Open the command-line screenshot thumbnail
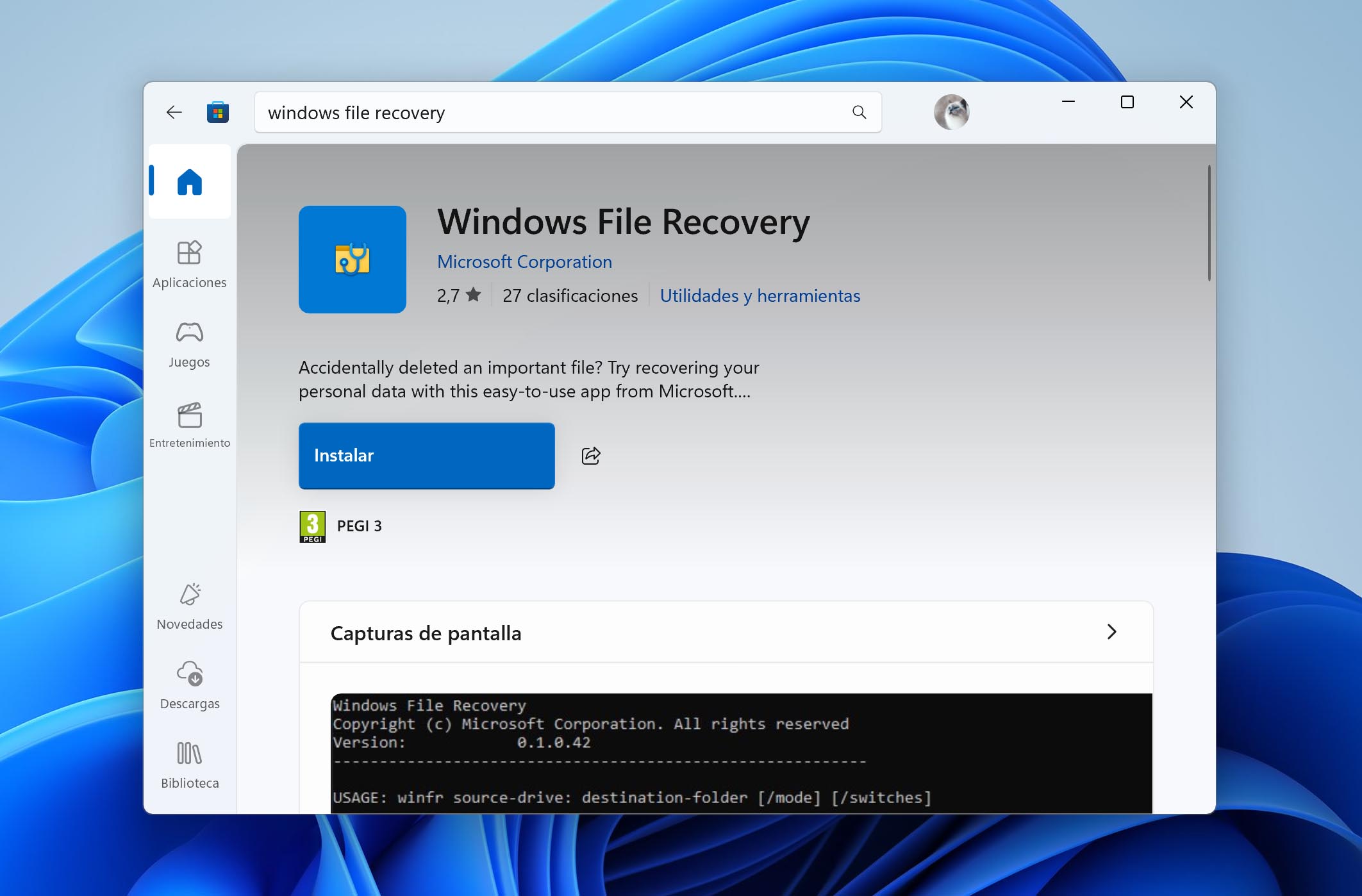This screenshot has height=896, width=1362. click(x=742, y=754)
